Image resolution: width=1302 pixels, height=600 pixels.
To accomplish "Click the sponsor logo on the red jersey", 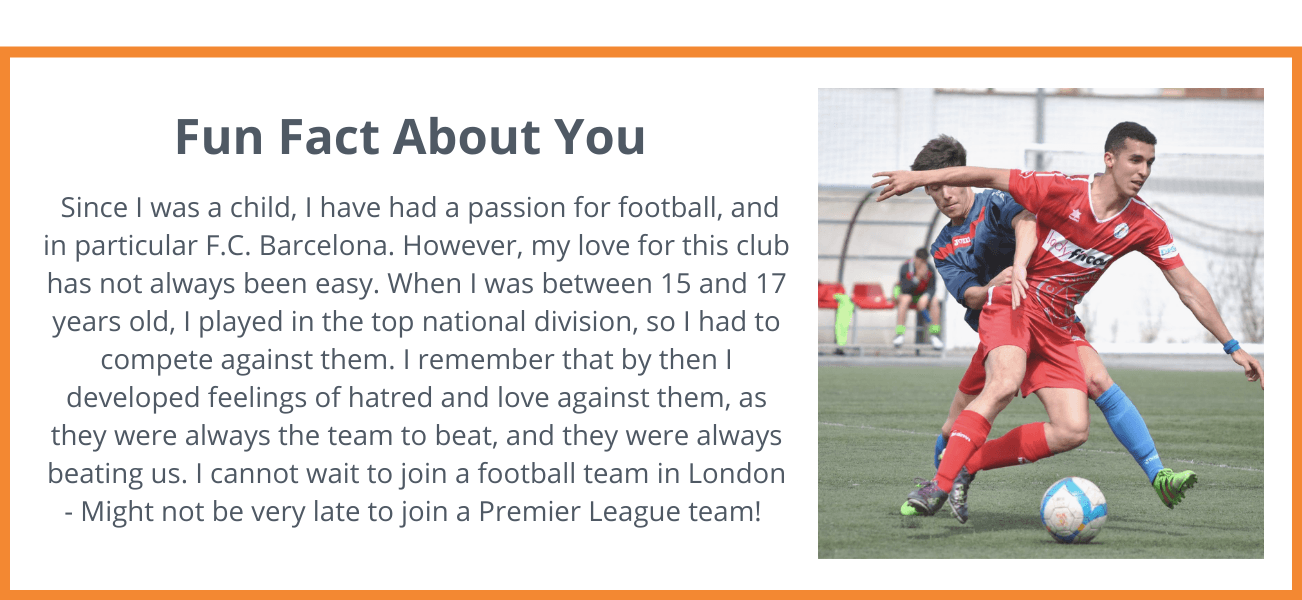I will (1078, 252).
